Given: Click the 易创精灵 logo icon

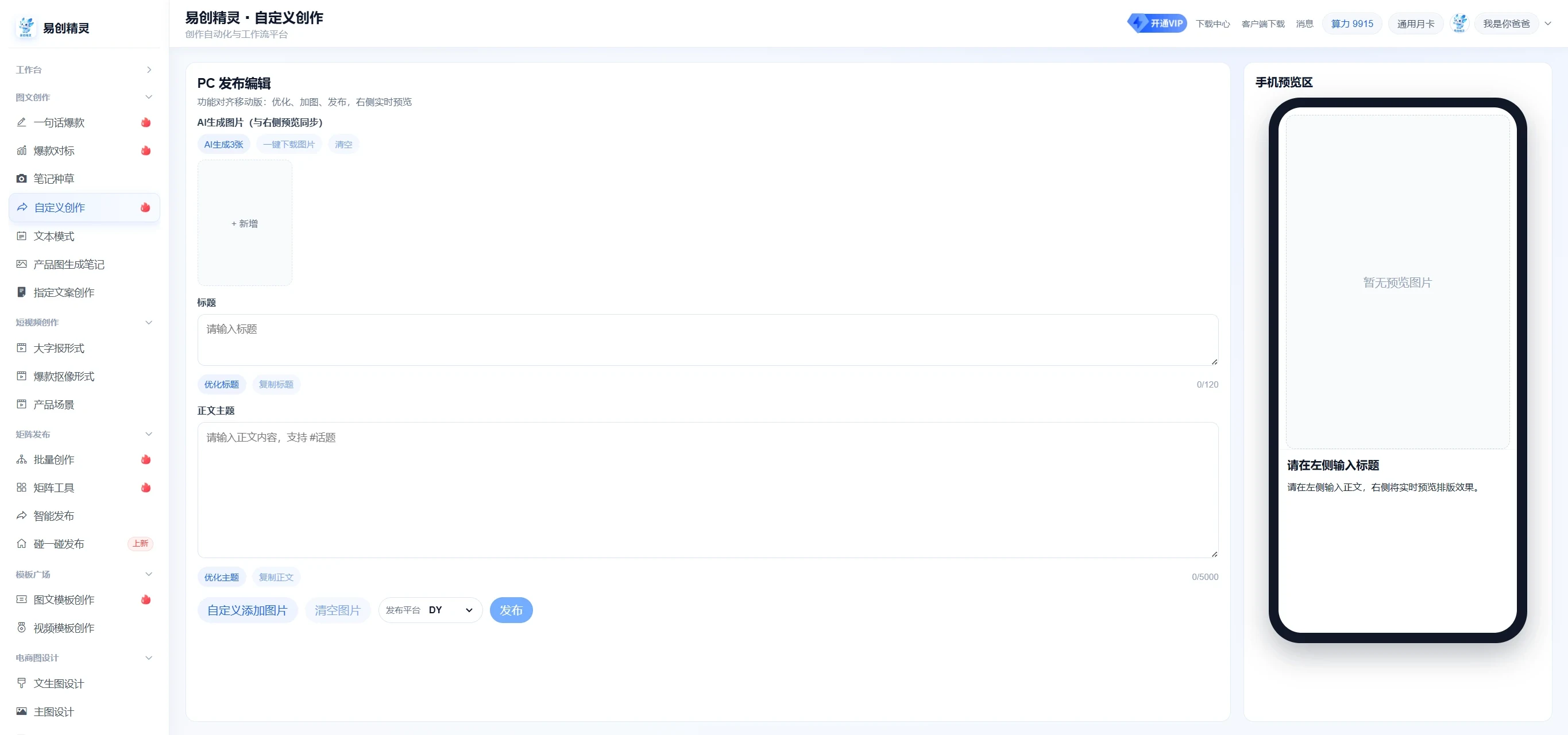Looking at the screenshot, I should click(26, 28).
